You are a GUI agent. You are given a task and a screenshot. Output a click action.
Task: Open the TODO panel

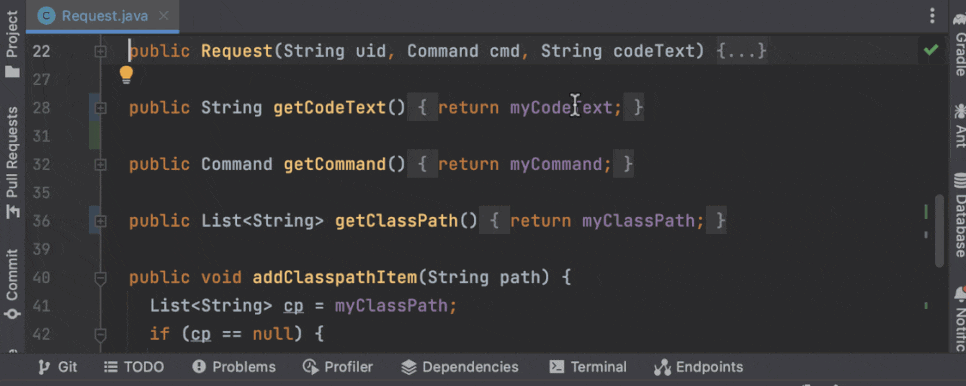[x=134, y=368]
